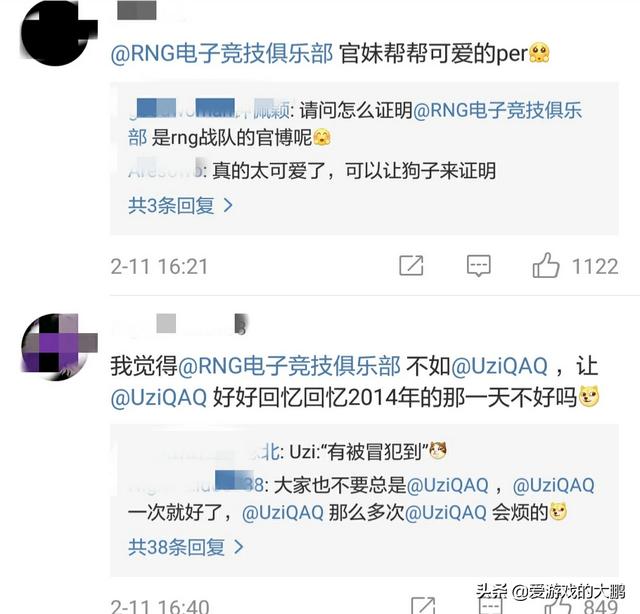Tap the doge emoji after 不好吗
The image size is (640, 614).
pos(588,396)
